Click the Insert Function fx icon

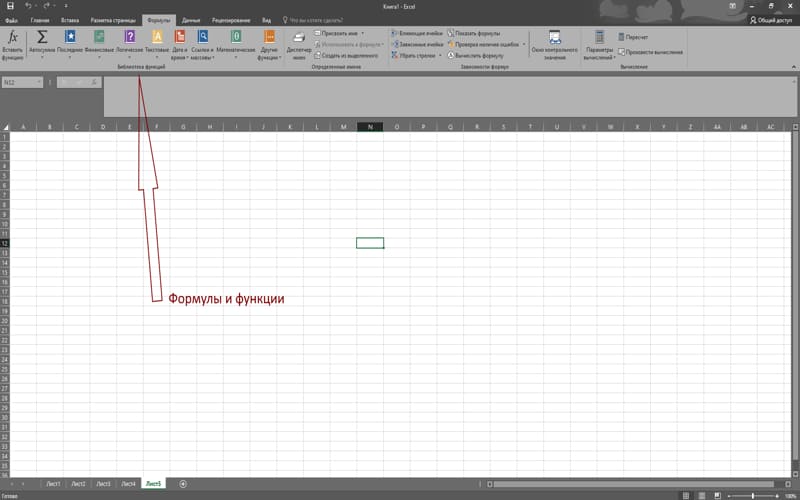[x=13, y=37]
